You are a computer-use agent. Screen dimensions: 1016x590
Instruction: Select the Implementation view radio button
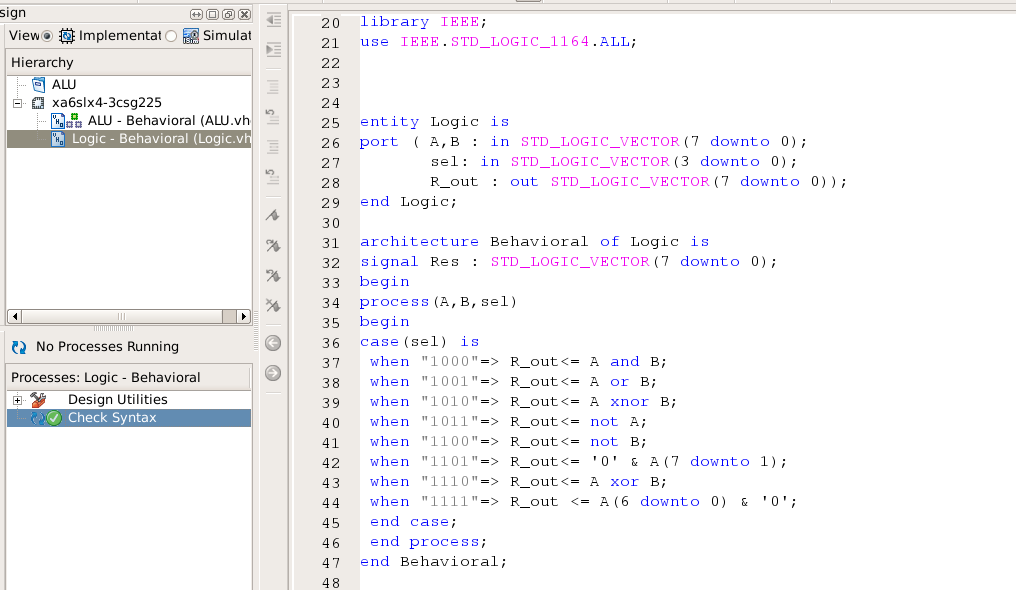[45, 35]
